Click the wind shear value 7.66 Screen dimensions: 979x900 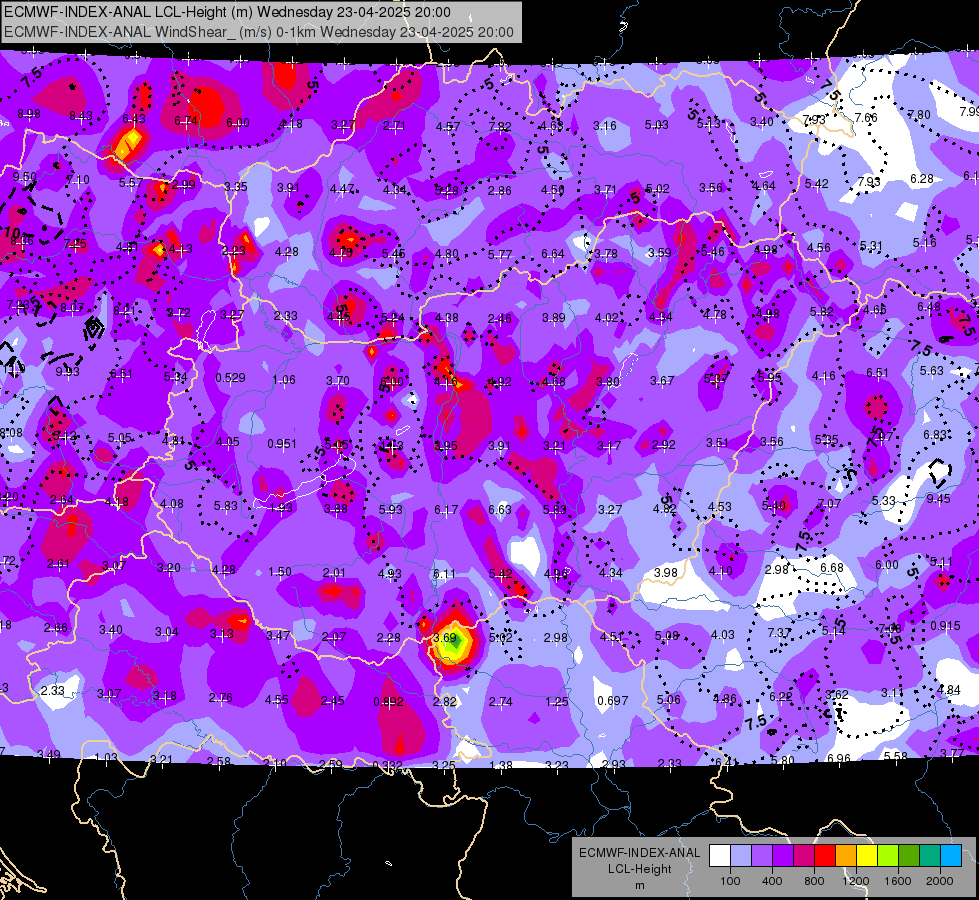click(866, 117)
